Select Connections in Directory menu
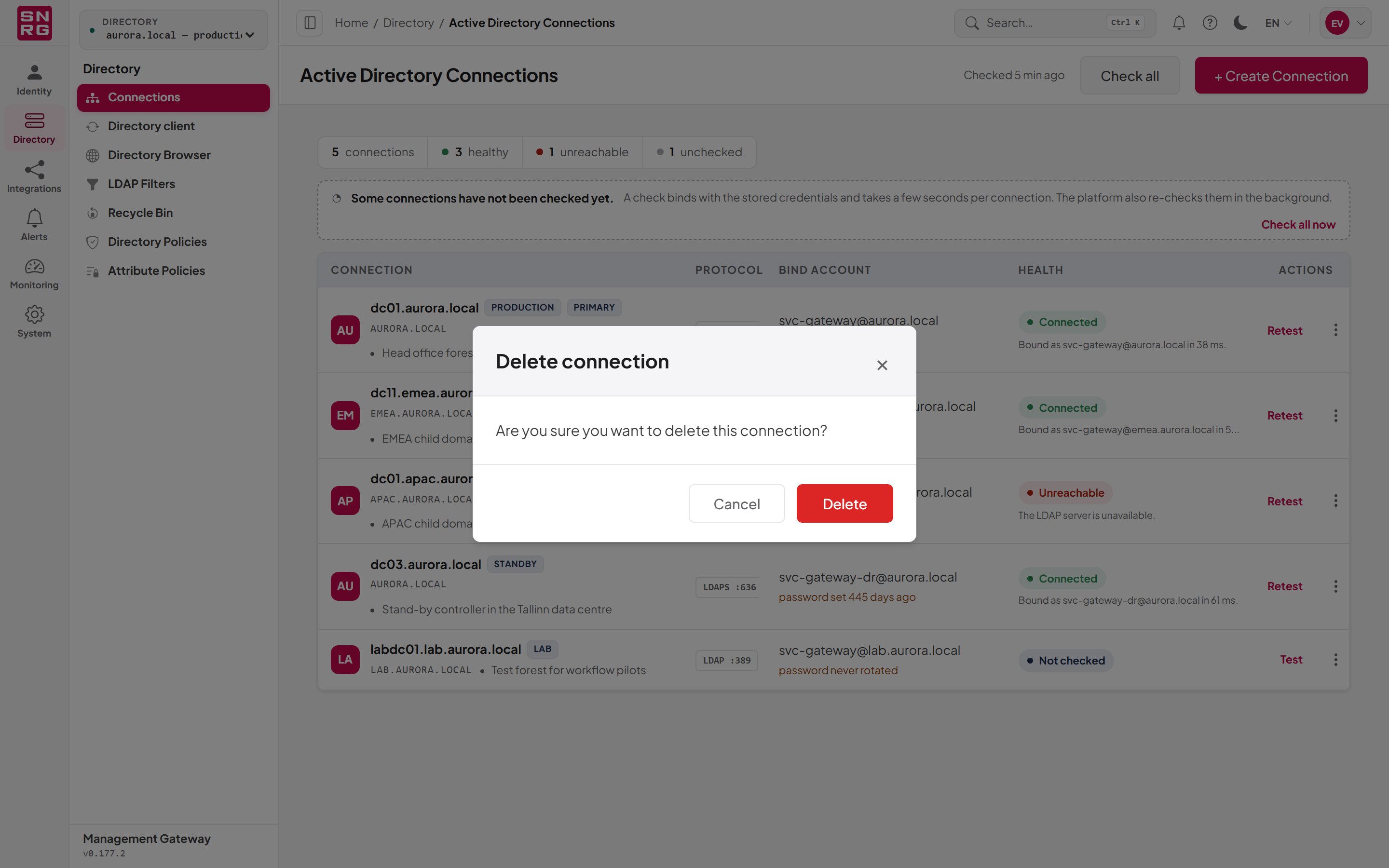This screenshot has width=1389, height=868. (173, 97)
